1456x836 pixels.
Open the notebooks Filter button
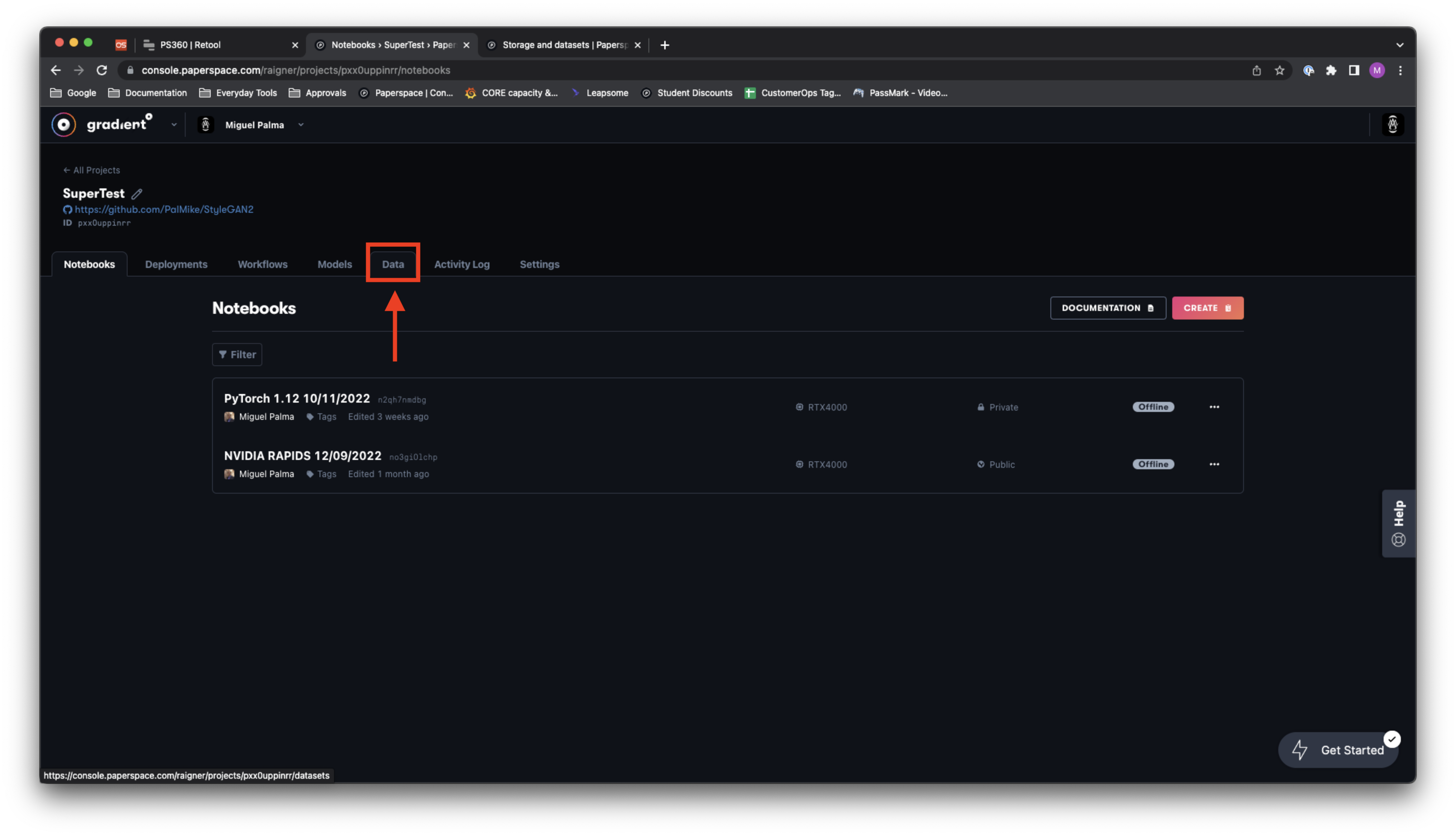tap(237, 355)
